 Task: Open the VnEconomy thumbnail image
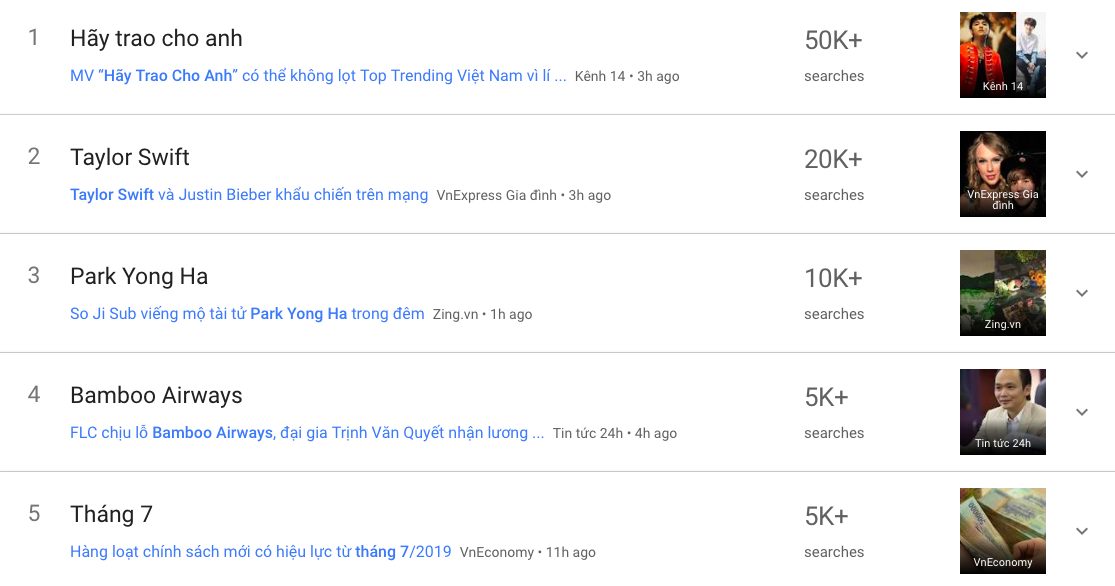pos(1002,531)
